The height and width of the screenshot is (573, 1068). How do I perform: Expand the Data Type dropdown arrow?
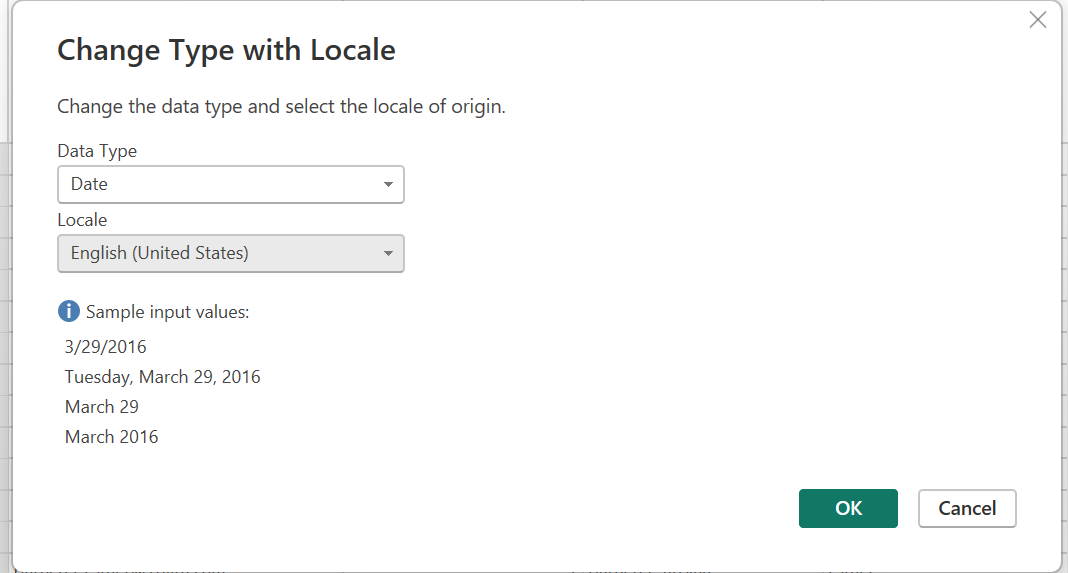tap(388, 185)
